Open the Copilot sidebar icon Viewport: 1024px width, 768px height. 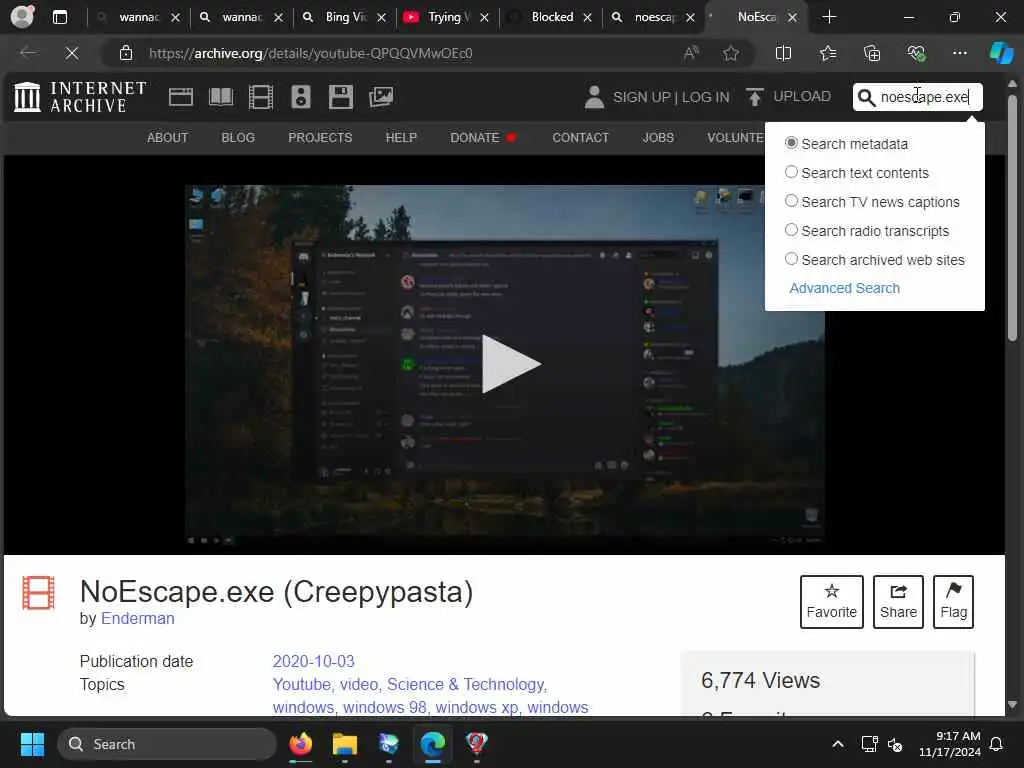[x=1001, y=53]
